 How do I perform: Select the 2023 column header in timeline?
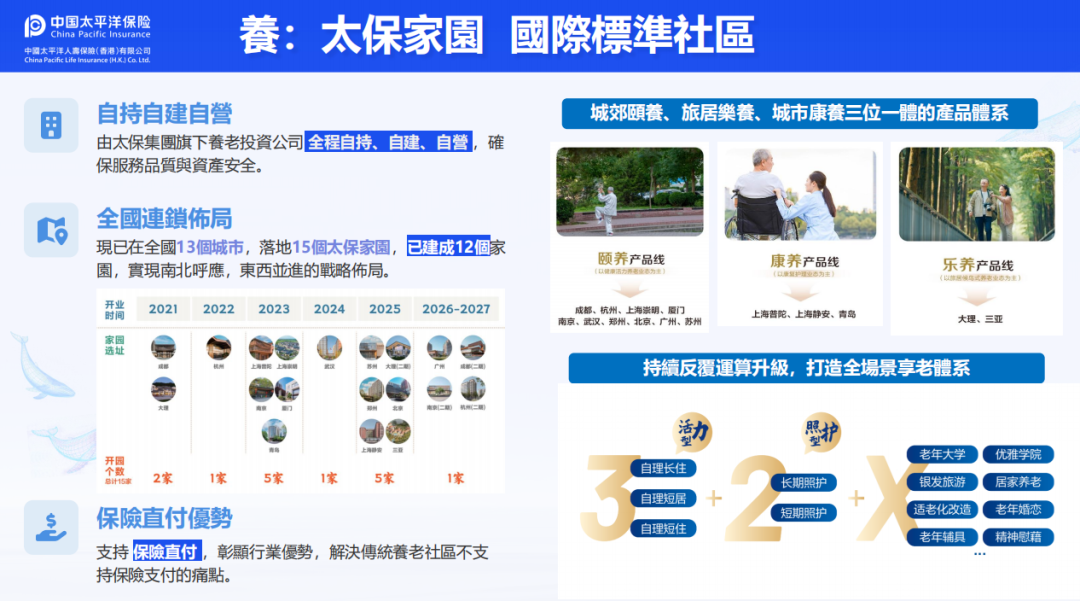pos(274,309)
